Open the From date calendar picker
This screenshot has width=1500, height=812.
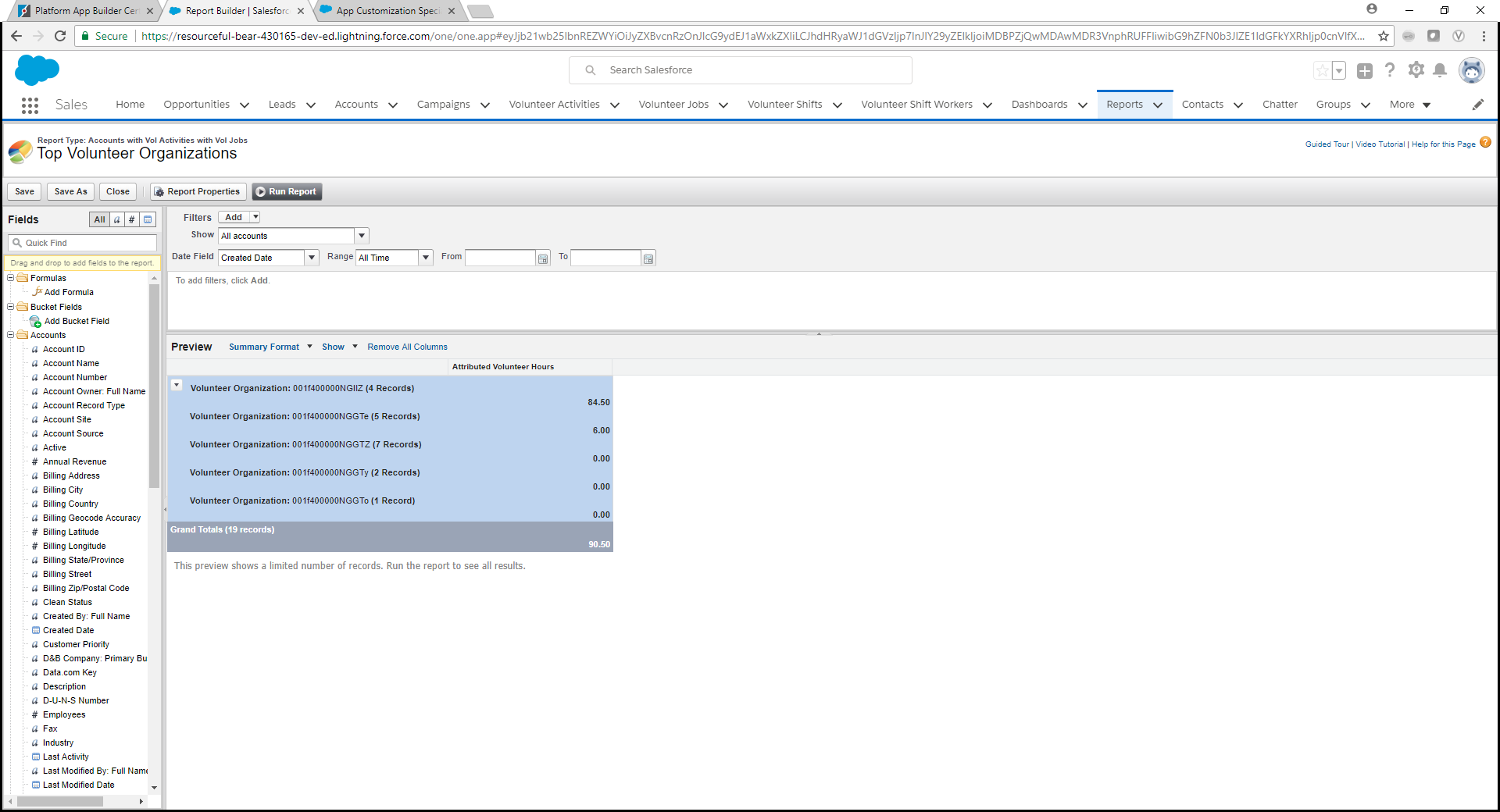point(543,258)
